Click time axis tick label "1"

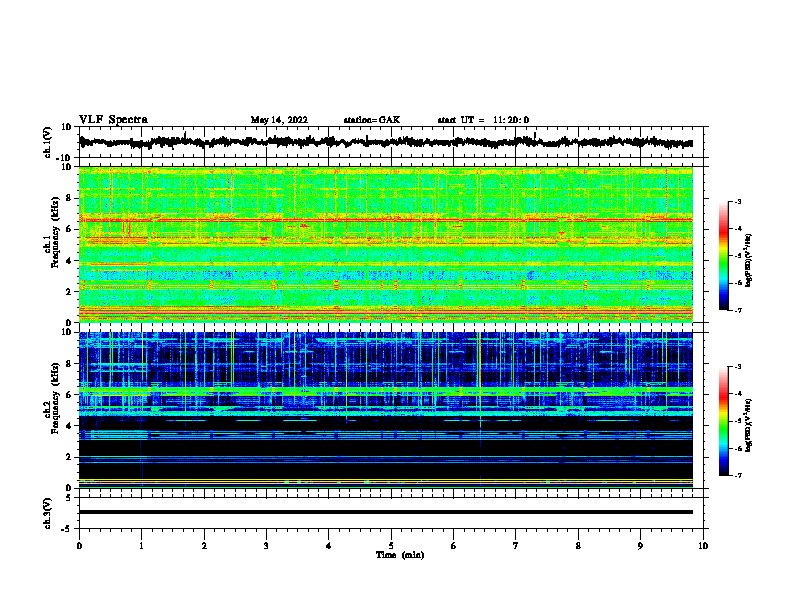tap(141, 546)
